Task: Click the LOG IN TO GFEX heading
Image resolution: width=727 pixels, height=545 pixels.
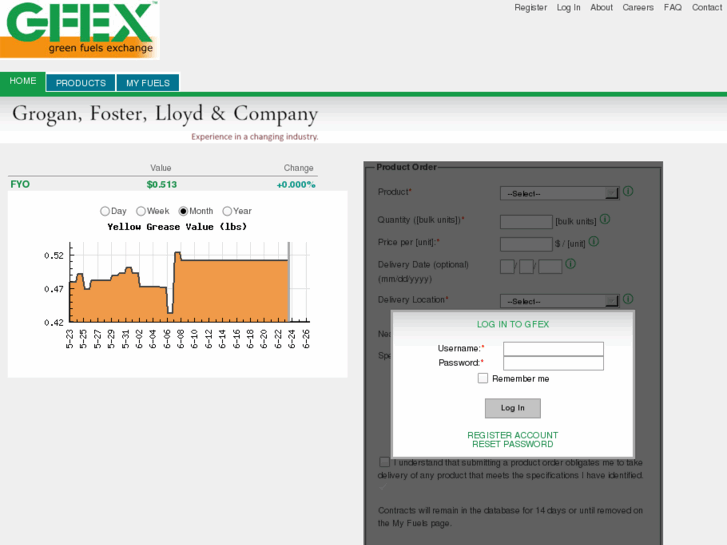Action: pyautogui.click(x=513, y=324)
